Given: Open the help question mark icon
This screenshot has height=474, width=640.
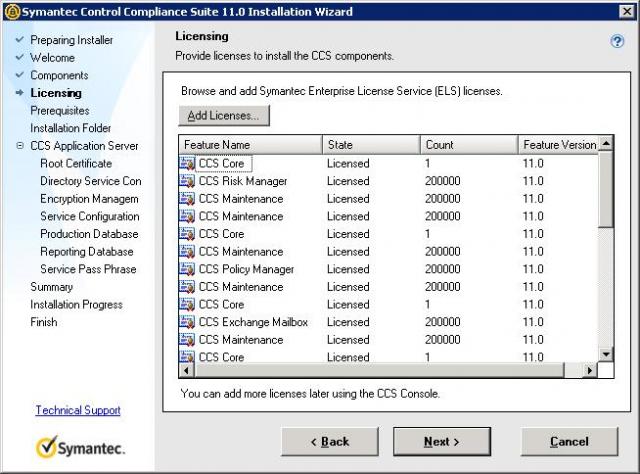Looking at the screenshot, I should click(617, 41).
